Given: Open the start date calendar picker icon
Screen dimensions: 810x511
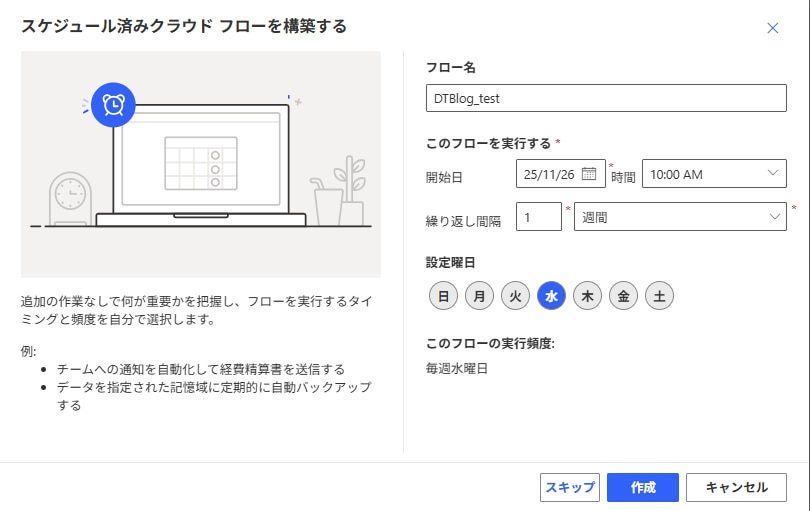Looking at the screenshot, I should tap(589, 173).
